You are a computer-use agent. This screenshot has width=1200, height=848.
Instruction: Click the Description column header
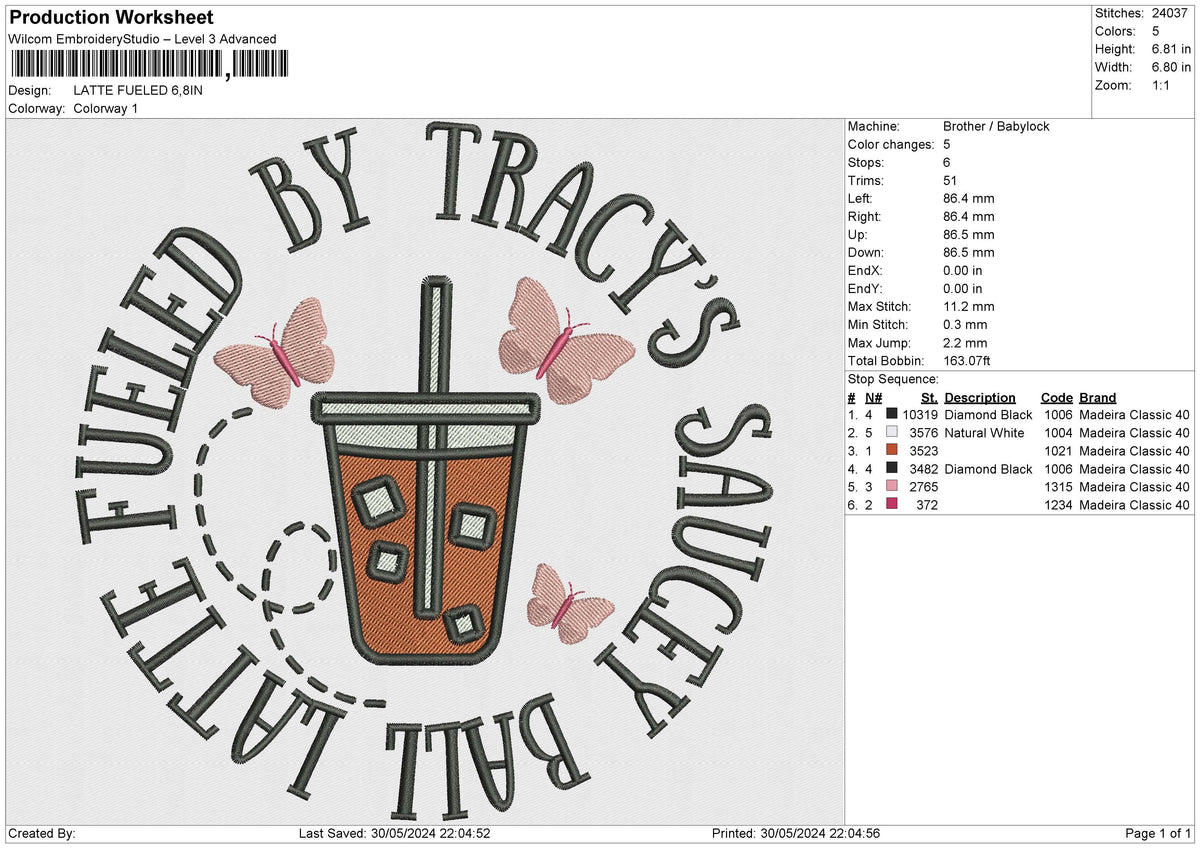(x=980, y=397)
